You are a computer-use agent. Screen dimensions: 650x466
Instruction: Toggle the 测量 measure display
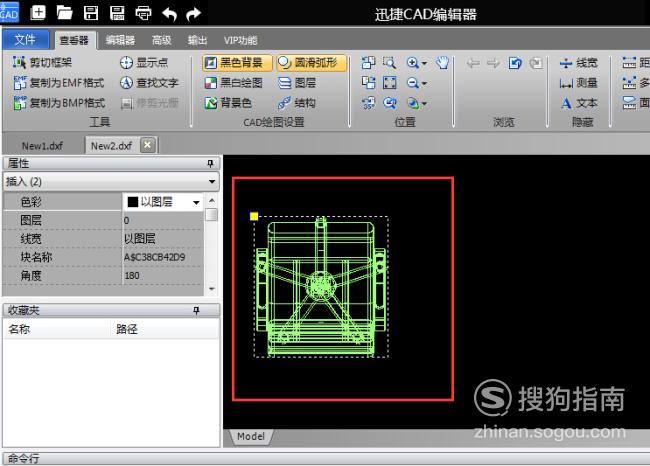578,83
